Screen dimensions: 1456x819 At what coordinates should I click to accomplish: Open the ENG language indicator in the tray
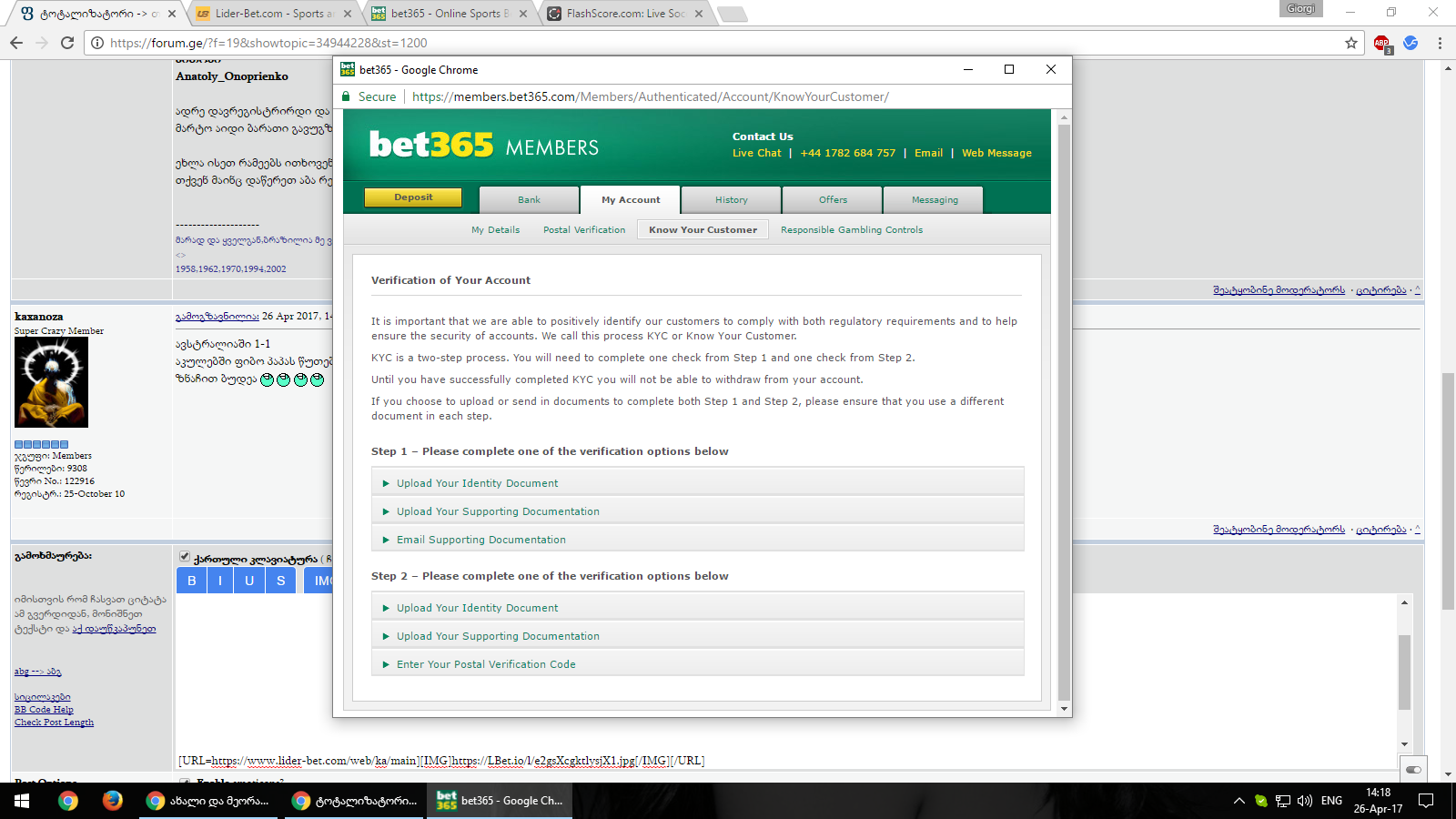tap(1331, 801)
